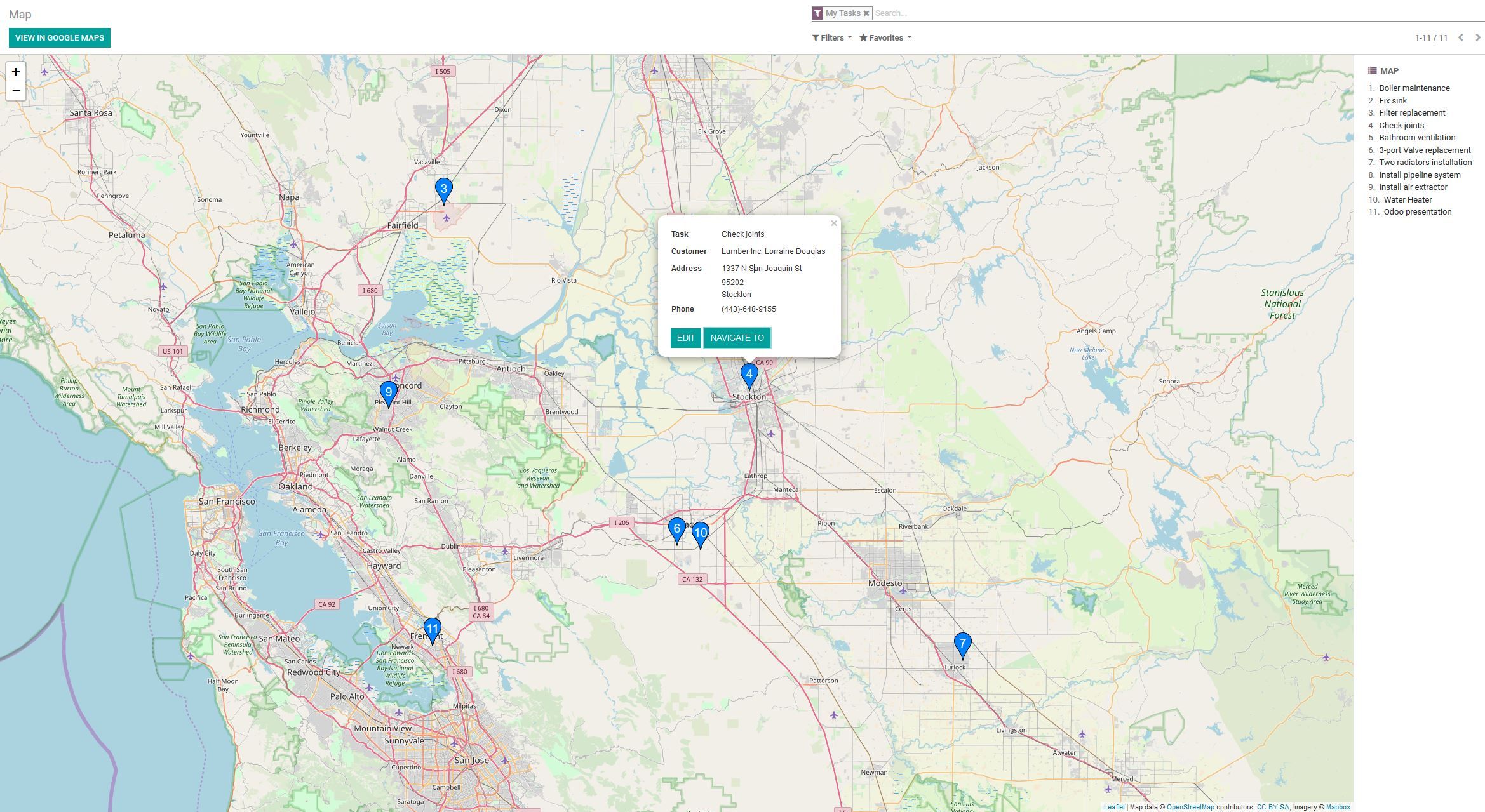Screen dimensions: 1485x812
Task: Open the Favorites dropdown
Action: (885, 38)
